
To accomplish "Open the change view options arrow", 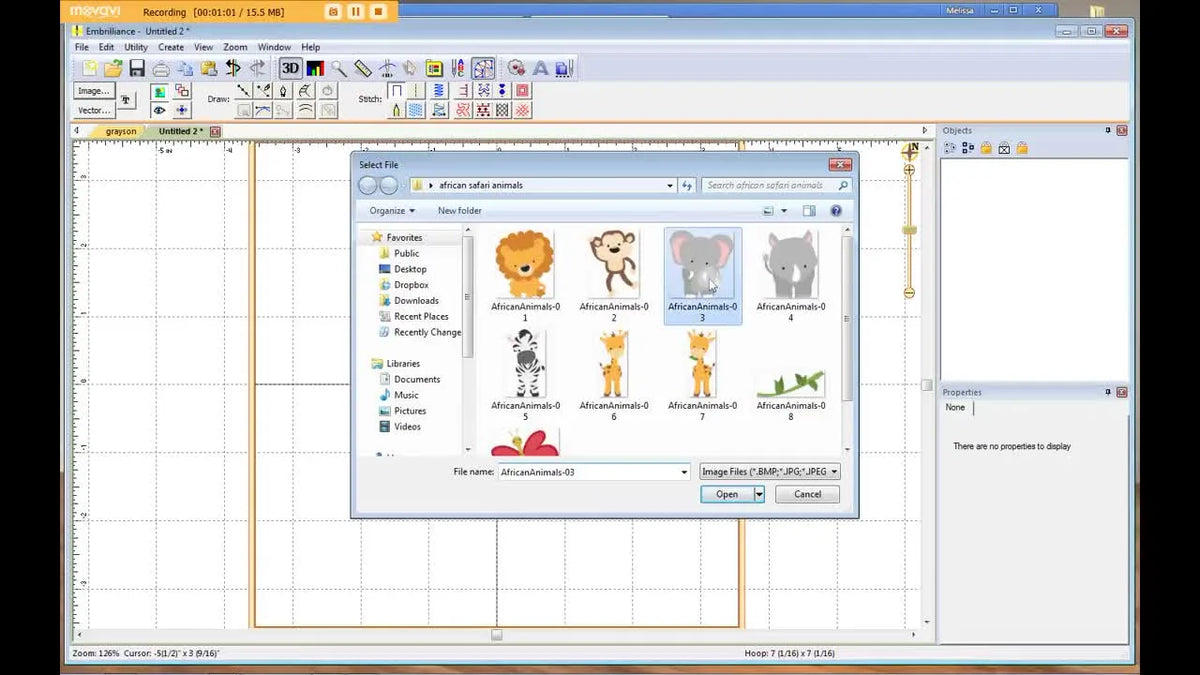I will [784, 211].
